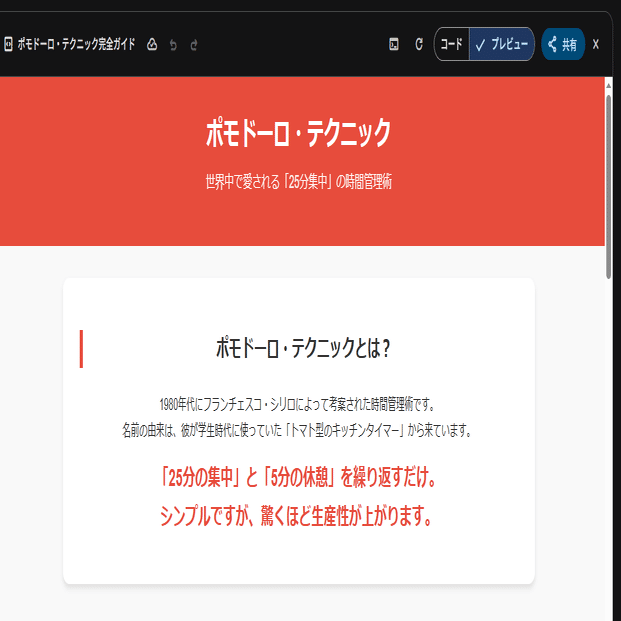Click the scrollbar up arrow
The height and width of the screenshot is (621, 621).
click(x=608, y=86)
